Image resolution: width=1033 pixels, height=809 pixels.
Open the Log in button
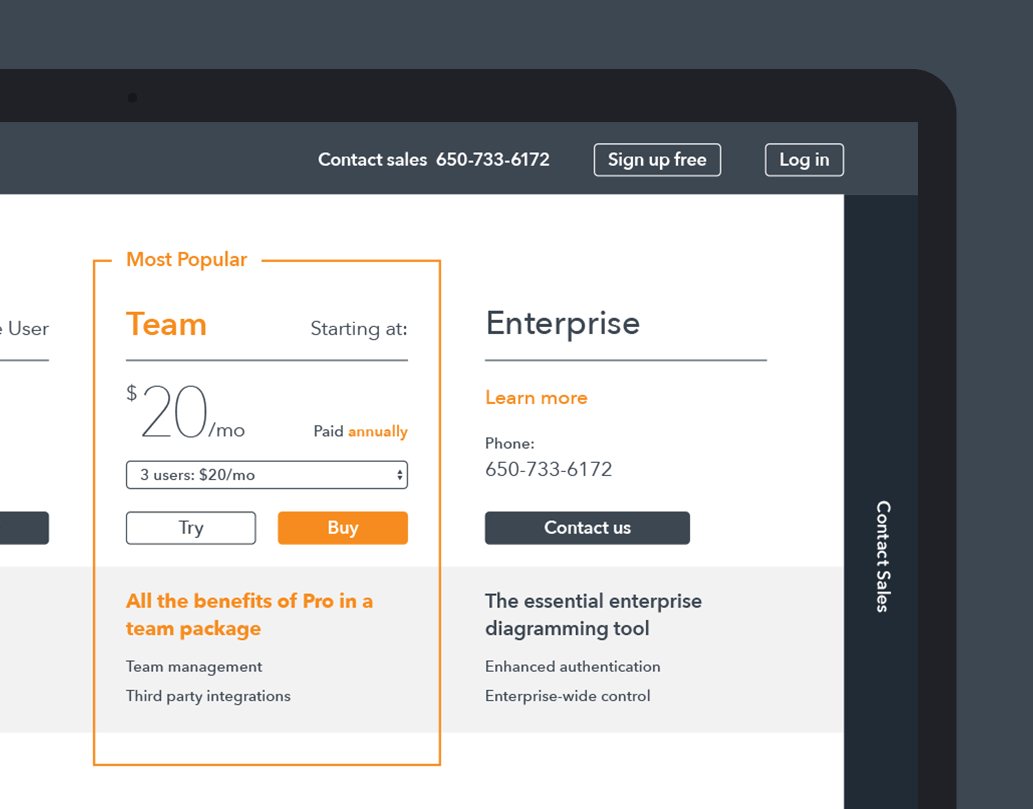click(x=804, y=159)
